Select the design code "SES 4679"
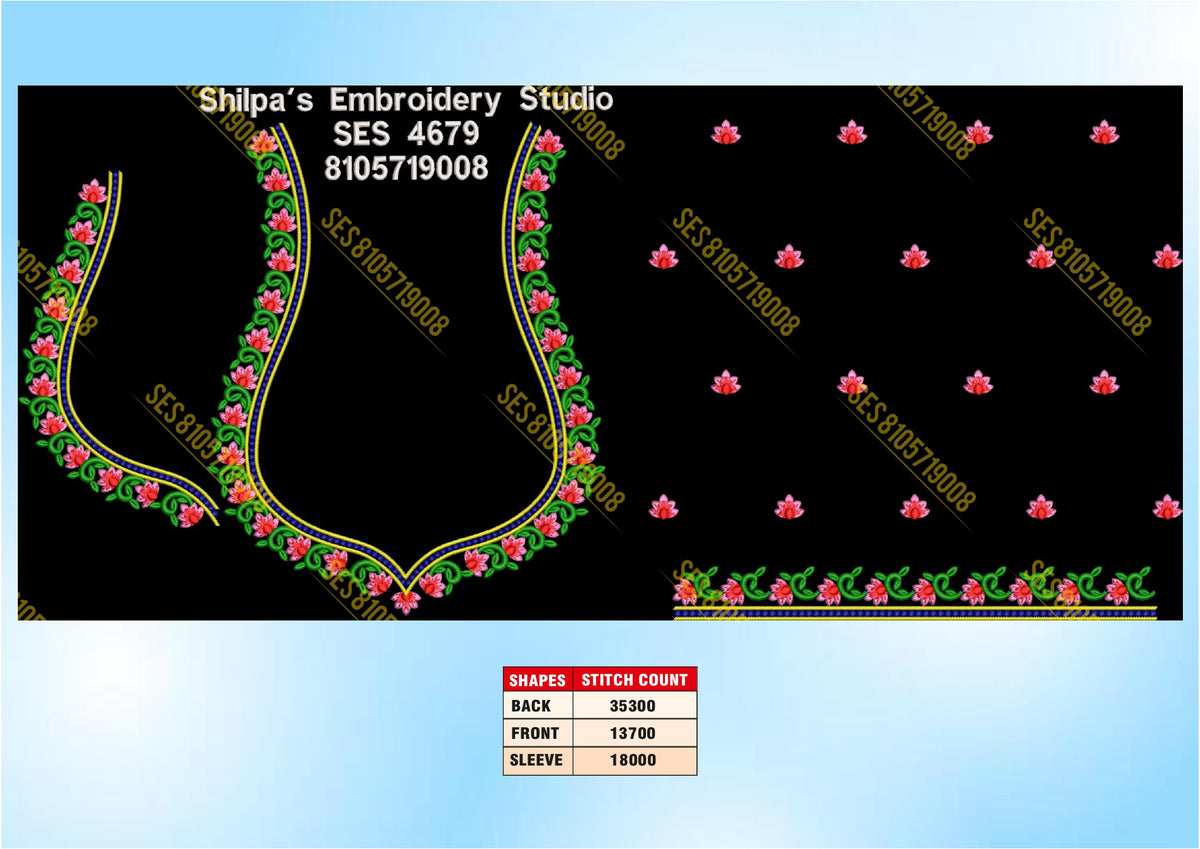1200x849 pixels. pos(407,134)
